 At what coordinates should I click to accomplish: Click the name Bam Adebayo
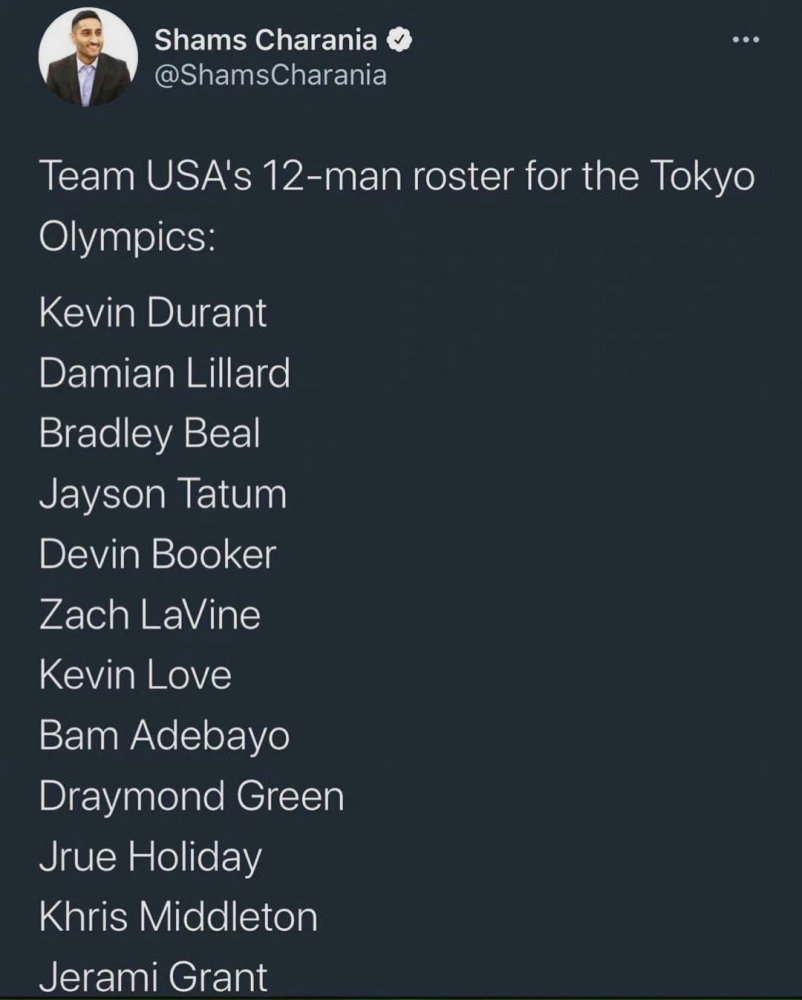(164, 736)
